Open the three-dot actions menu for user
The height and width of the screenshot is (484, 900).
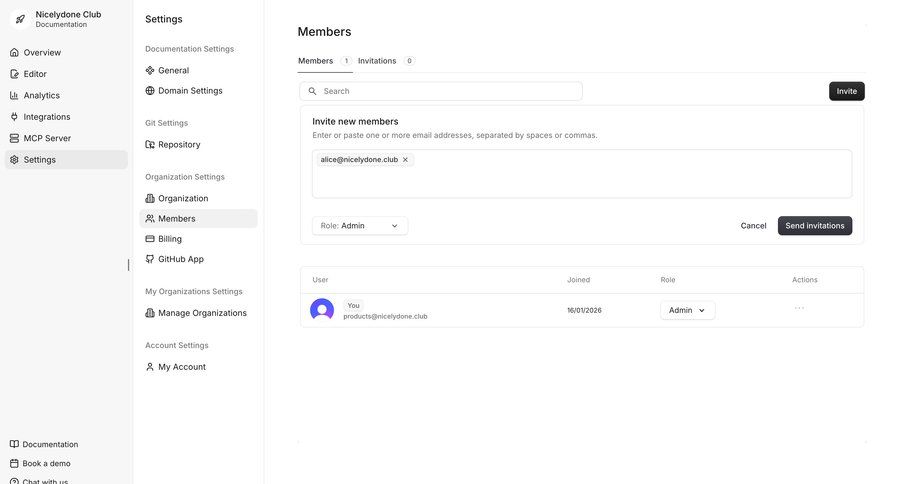pos(799,308)
